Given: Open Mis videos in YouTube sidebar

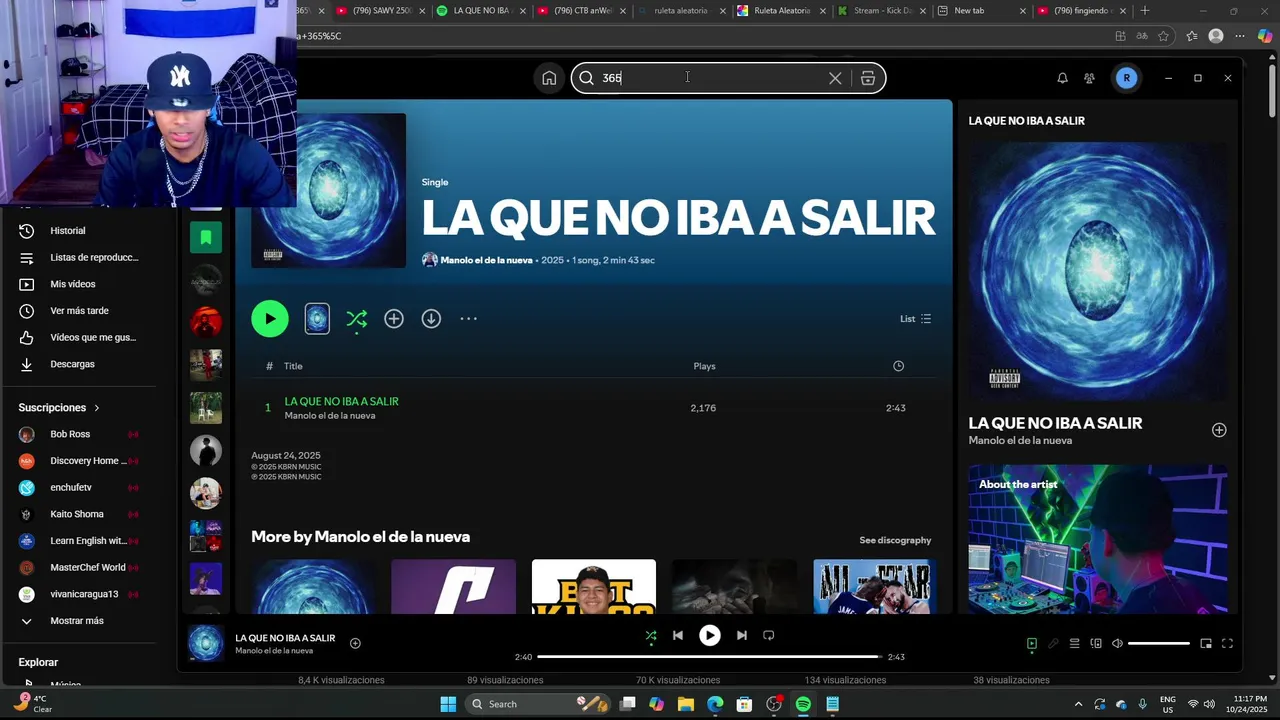Looking at the screenshot, I should coord(73,284).
